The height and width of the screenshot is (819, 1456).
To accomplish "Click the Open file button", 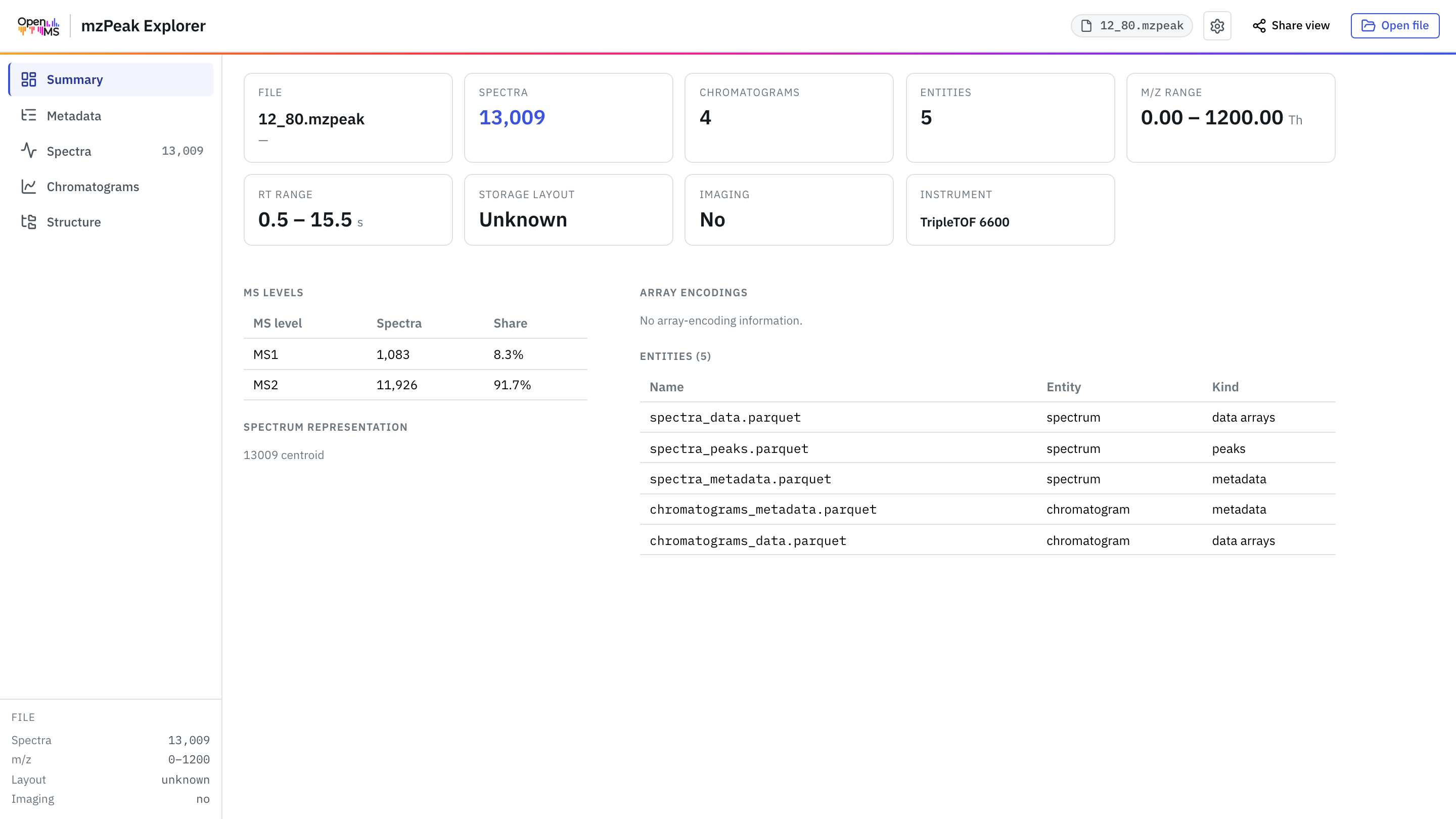I will point(1395,26).
